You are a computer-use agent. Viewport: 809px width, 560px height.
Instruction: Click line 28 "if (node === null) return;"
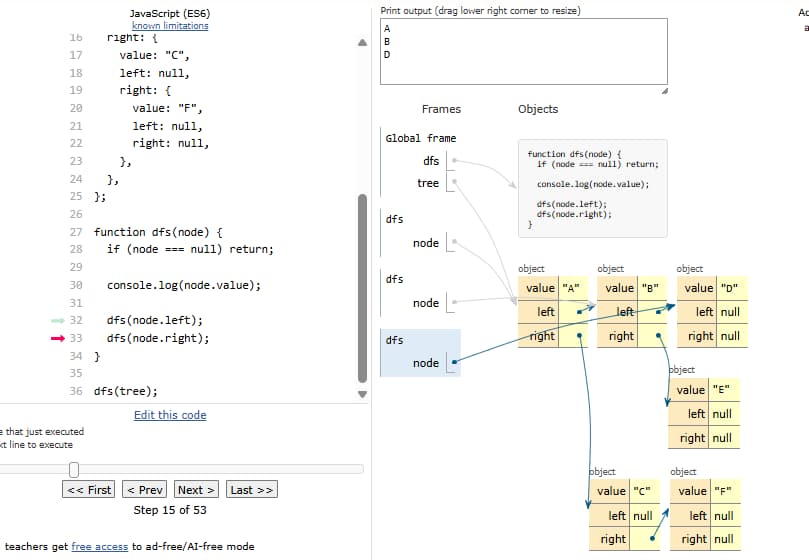[190, 249]
